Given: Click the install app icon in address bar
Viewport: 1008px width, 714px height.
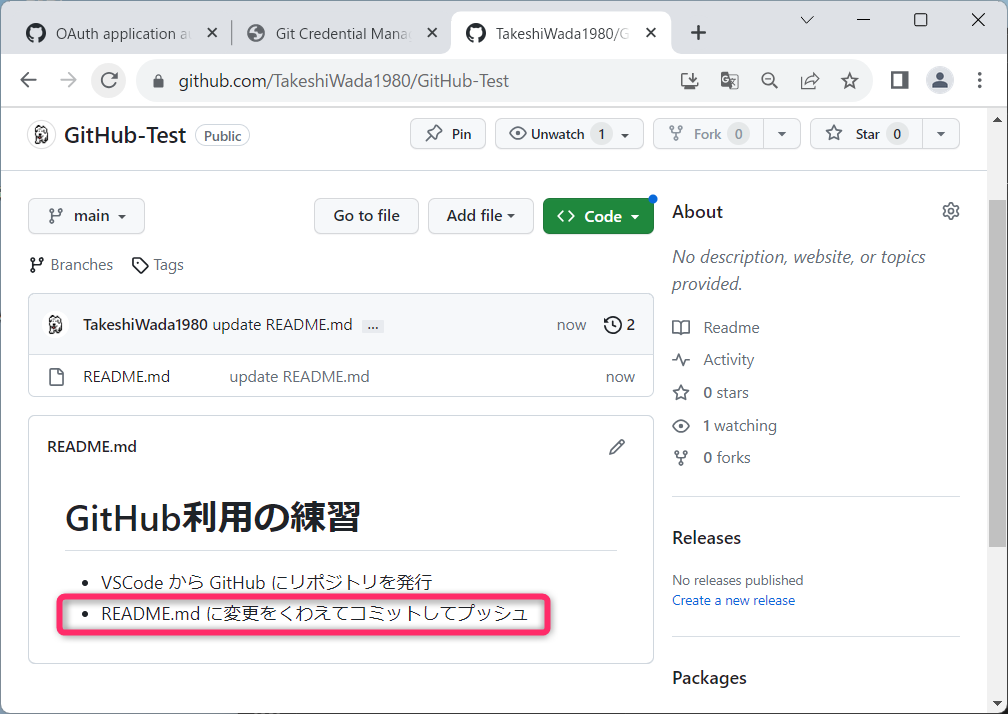Looking at the screenshot, I should click(x=689, y=81).
